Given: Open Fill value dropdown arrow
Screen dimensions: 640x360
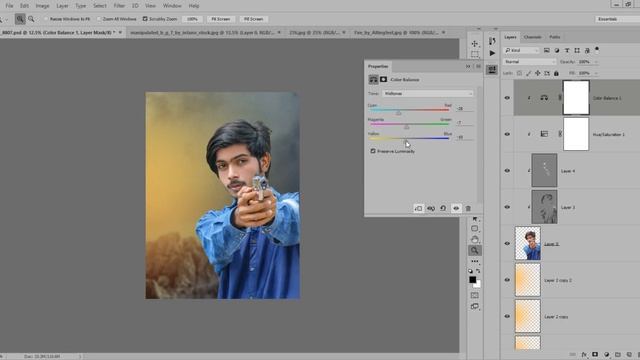Looking at the screenshot, I should click(x=596, y=73).
